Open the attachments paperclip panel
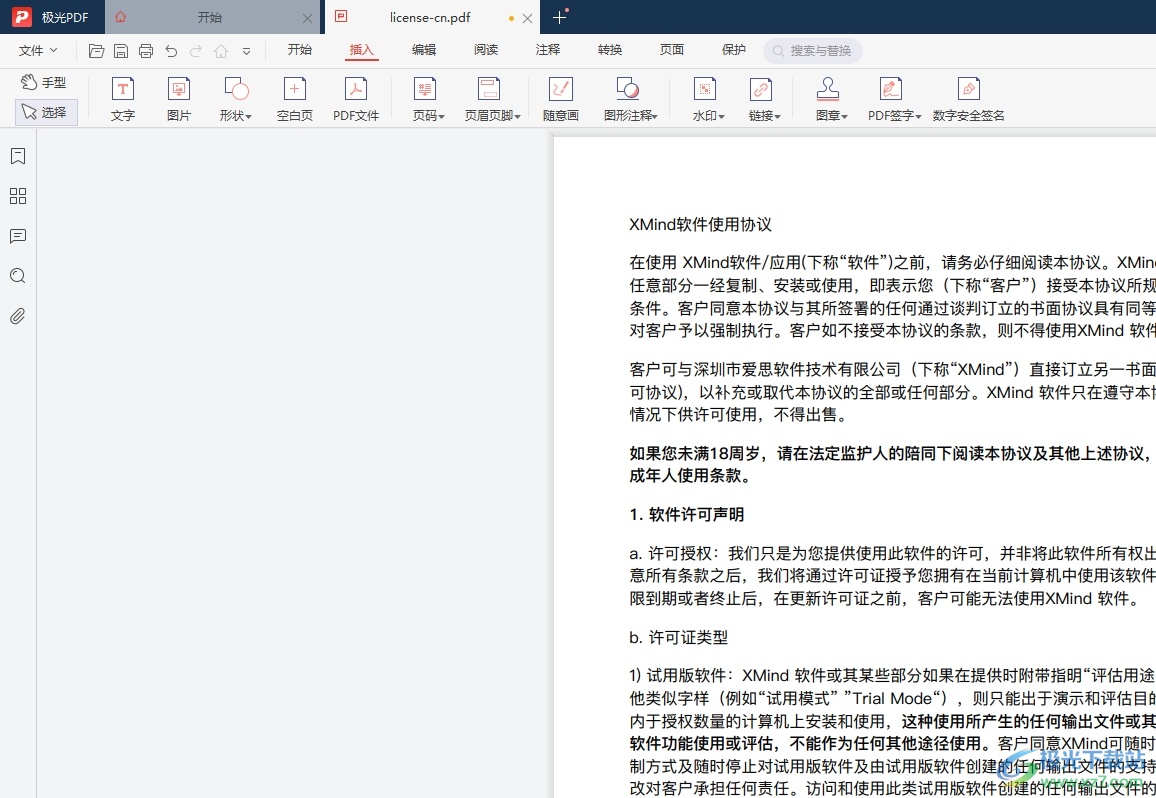The height and width of the screenshot is (798, 1156). click(18, 316)
